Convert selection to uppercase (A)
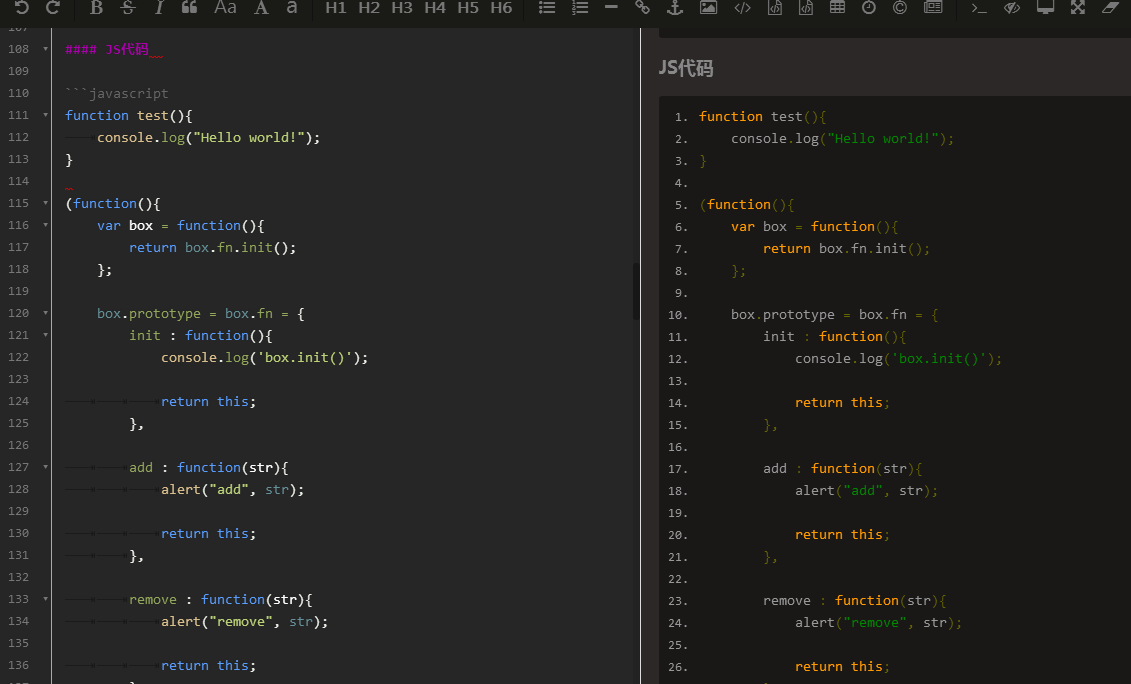This screenshot has height=684, width=1131. [x=261, y=7]
